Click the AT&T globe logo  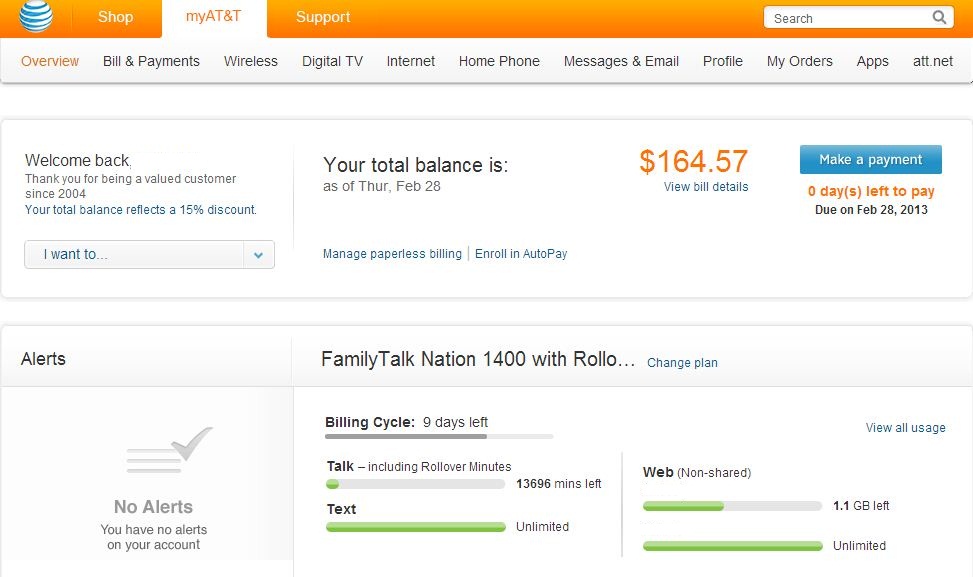[x=35, y=16]
